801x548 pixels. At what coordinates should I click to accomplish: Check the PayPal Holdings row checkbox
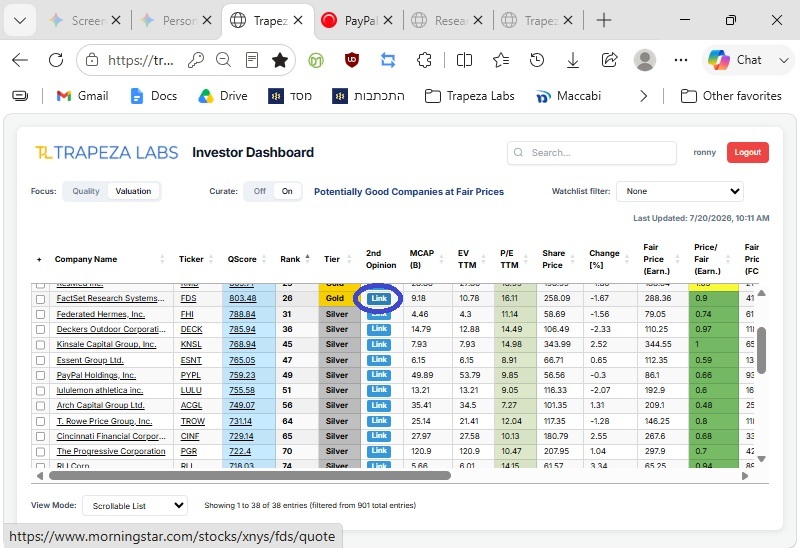click(40, 375)
